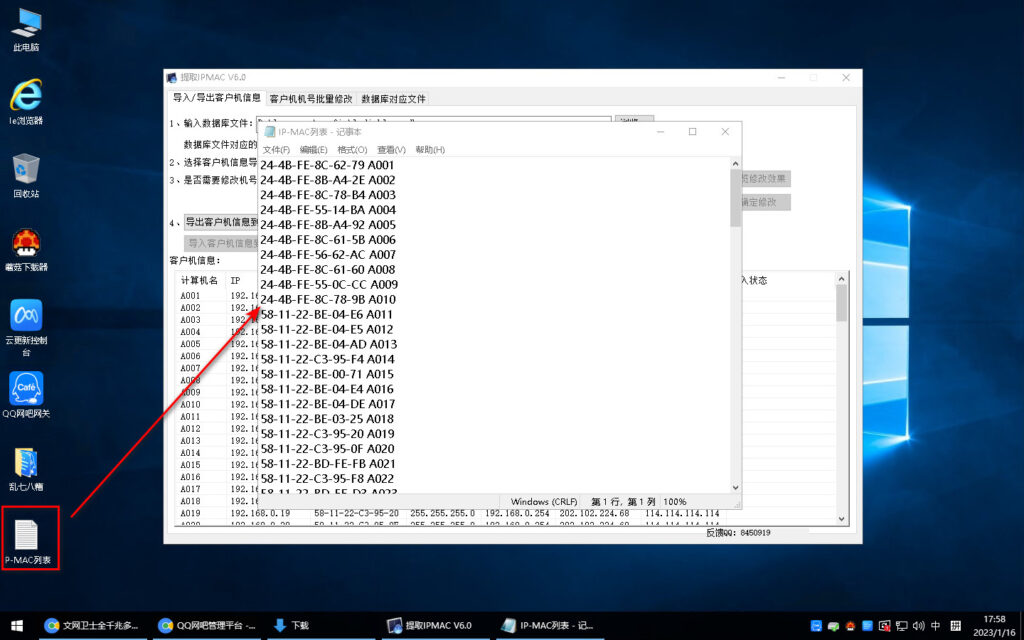Viewport: 1024px width, 640px height.
Task: Click the network icon in the tray
Action: [x=903, y=627]
